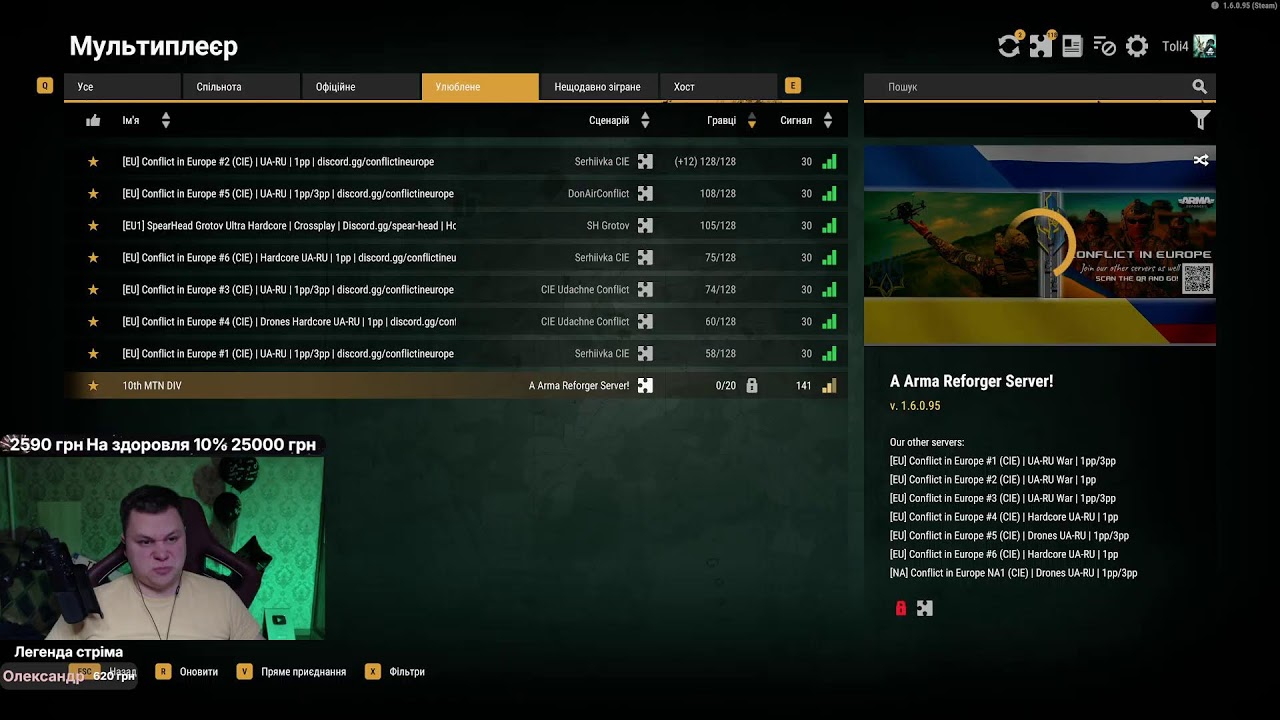This screenshot has height=720, width=1280.
Task: Open the news page icon in top toolbar
Action: [x=1072, y=46]
